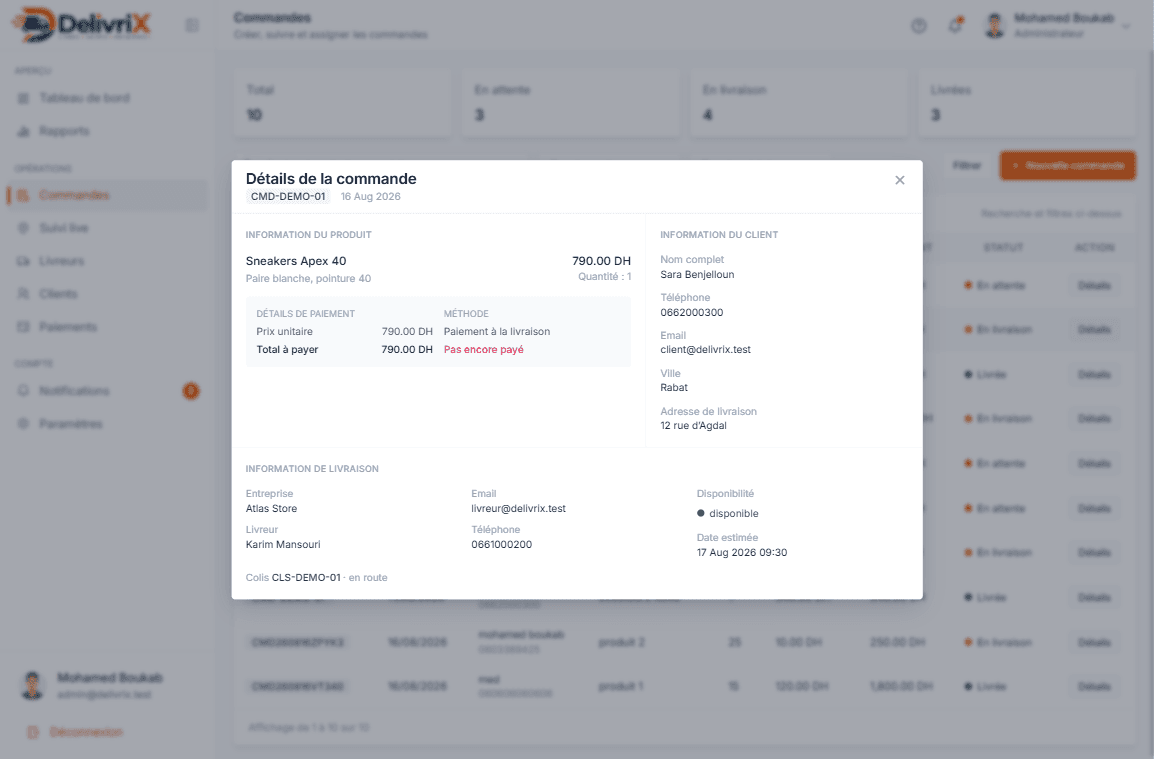Click the Notifications bell sidebar icon
The image size is (1154, 759).
pyautogui.click(x=24, y=391)
